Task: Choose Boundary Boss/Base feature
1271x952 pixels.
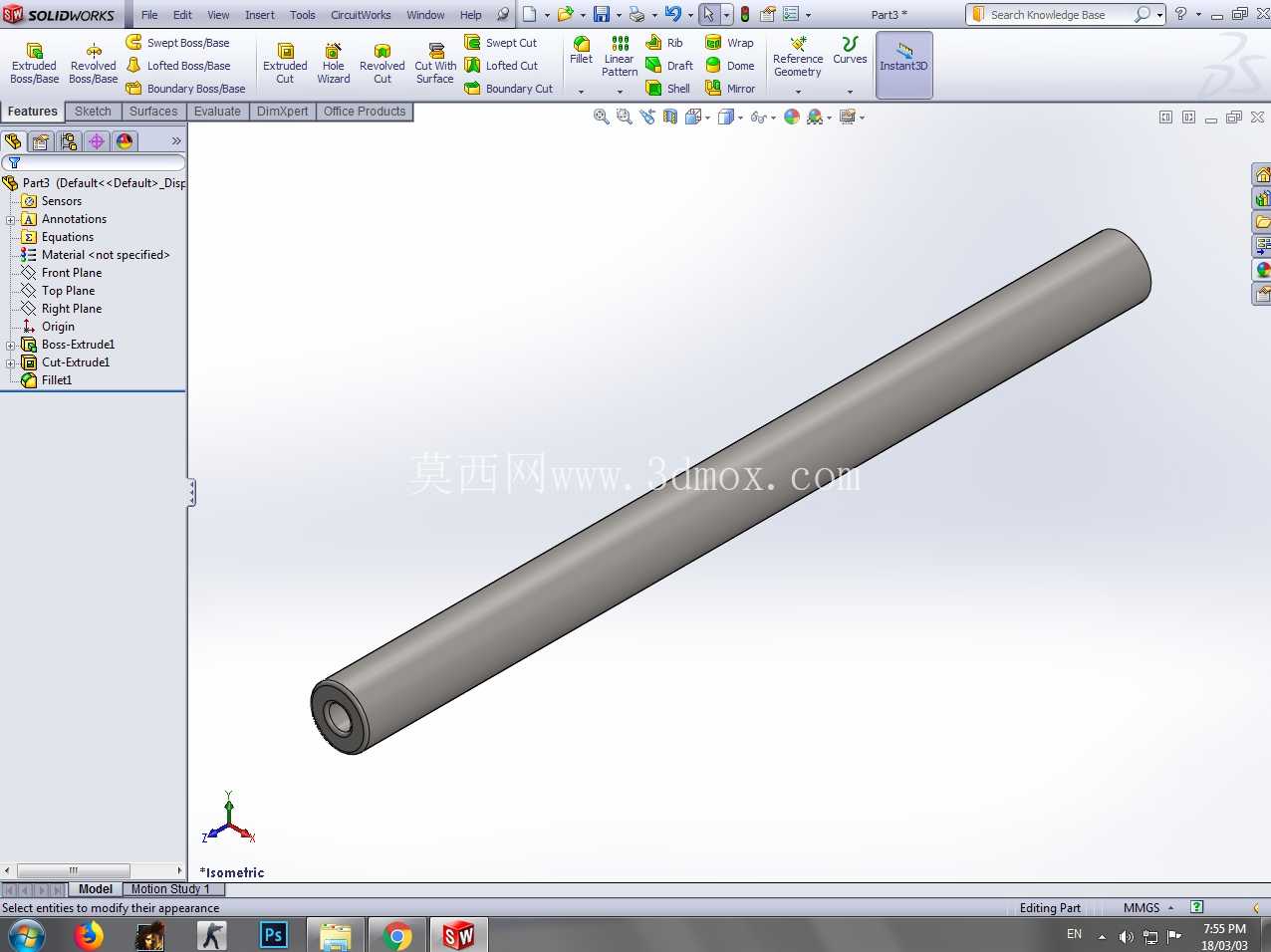Action: pyautogui.click(x=186, y=89)
